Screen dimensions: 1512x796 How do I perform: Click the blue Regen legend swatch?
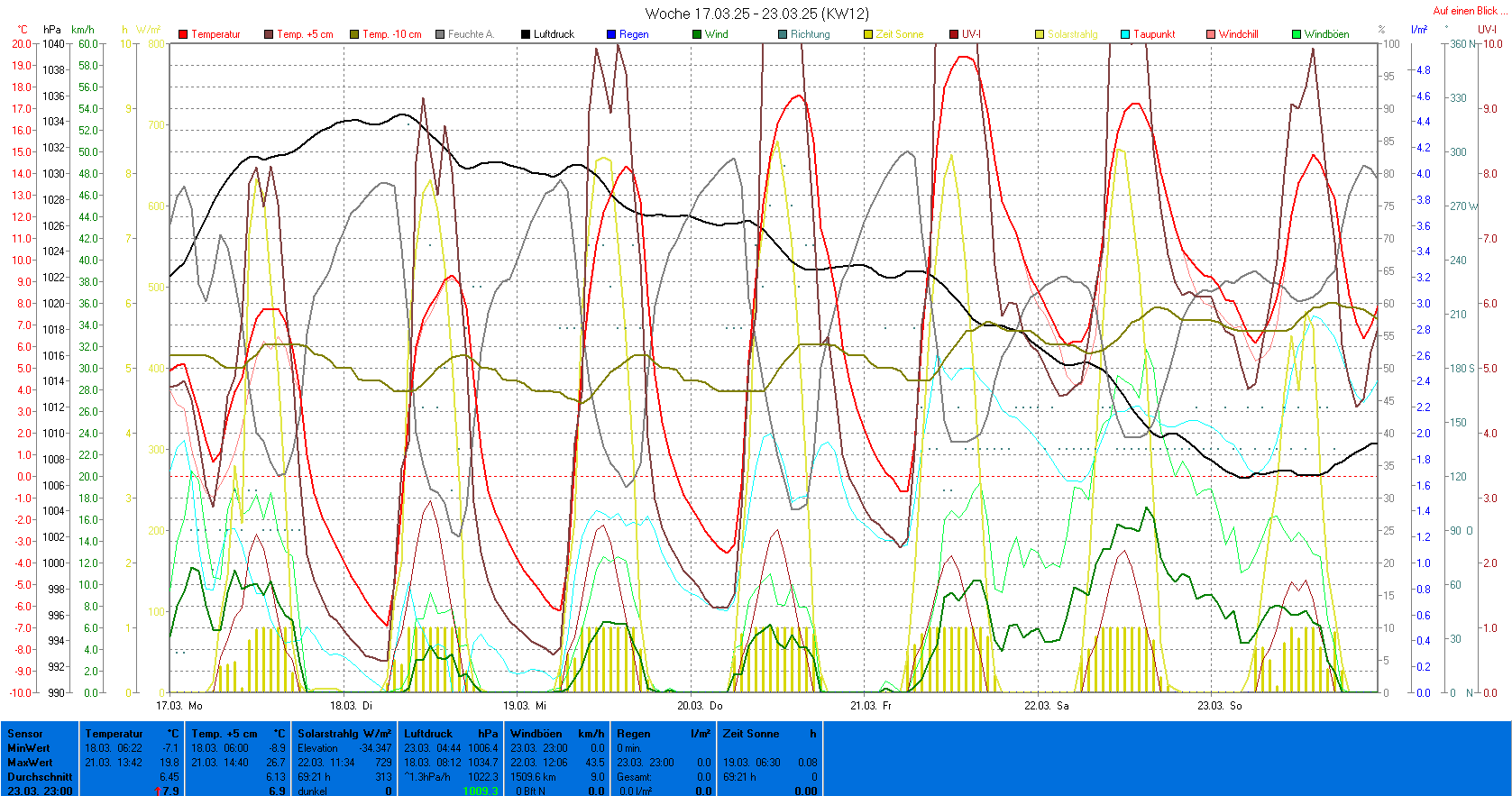(611, 34)
